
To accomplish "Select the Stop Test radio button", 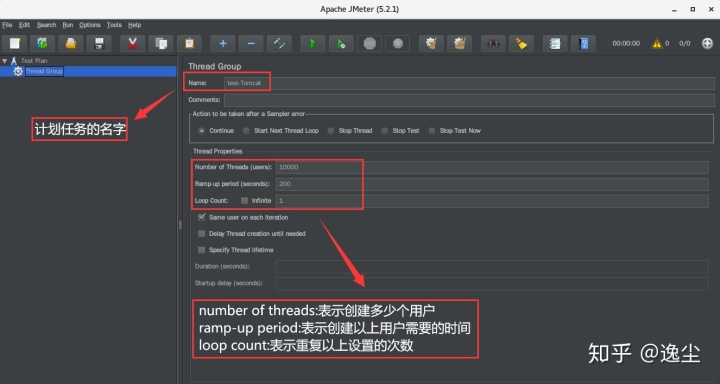I will [384, 130].
